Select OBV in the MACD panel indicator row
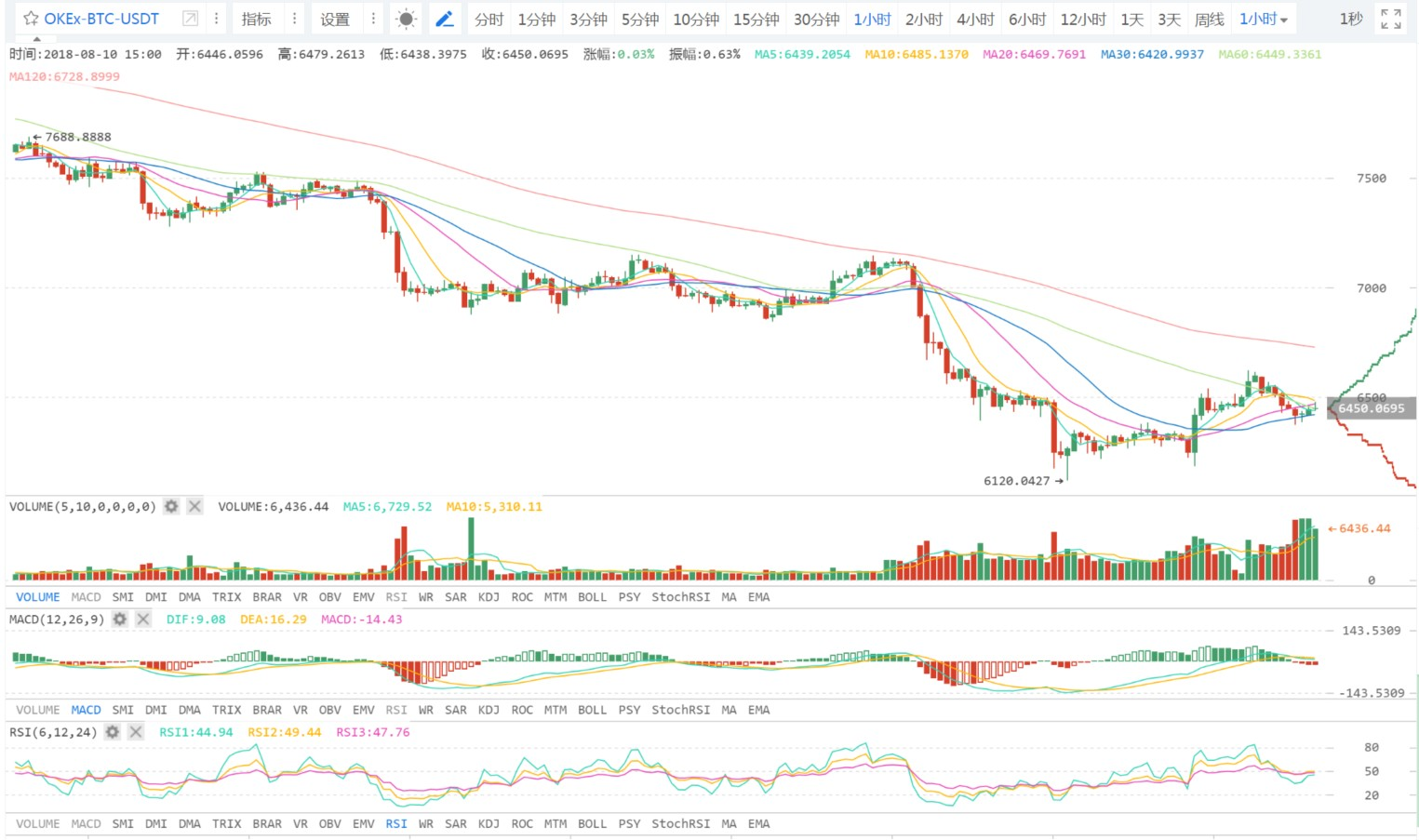This screenshot has height=840, width=1419. pyautogui.click(x=329, y=710)
